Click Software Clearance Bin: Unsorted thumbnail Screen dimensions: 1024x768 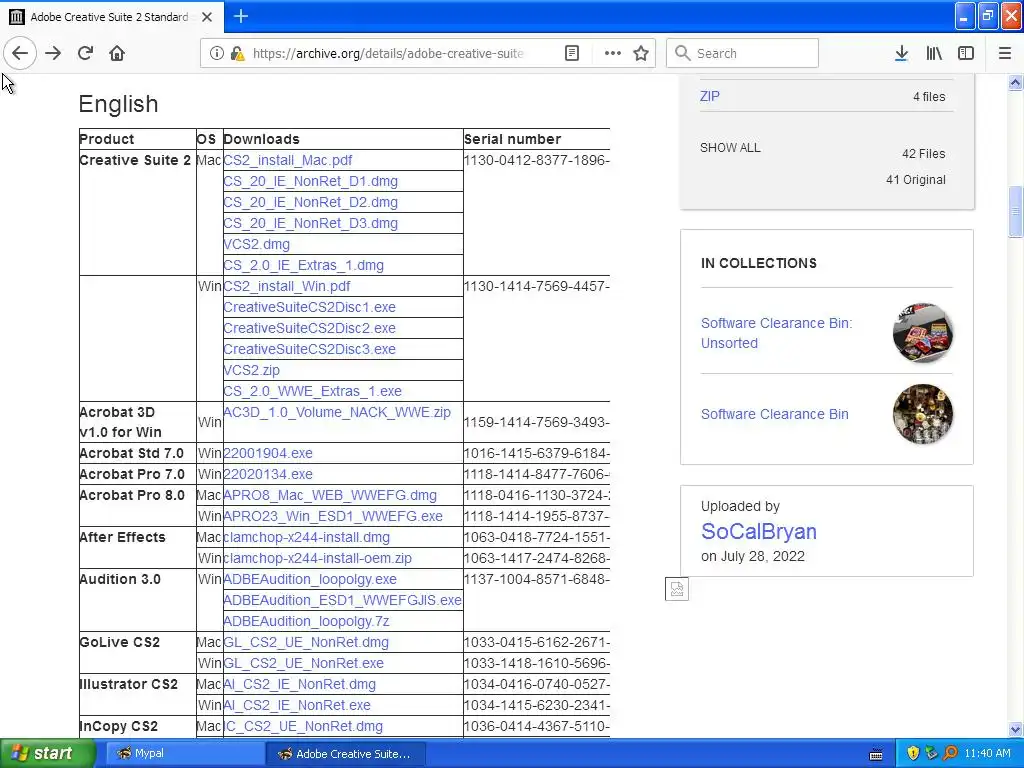pyautogui.click(x=922, y=333)
